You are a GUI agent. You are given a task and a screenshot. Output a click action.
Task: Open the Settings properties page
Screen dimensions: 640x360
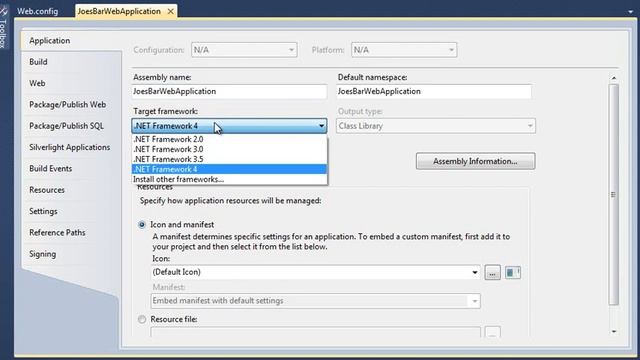click(43, 211)
